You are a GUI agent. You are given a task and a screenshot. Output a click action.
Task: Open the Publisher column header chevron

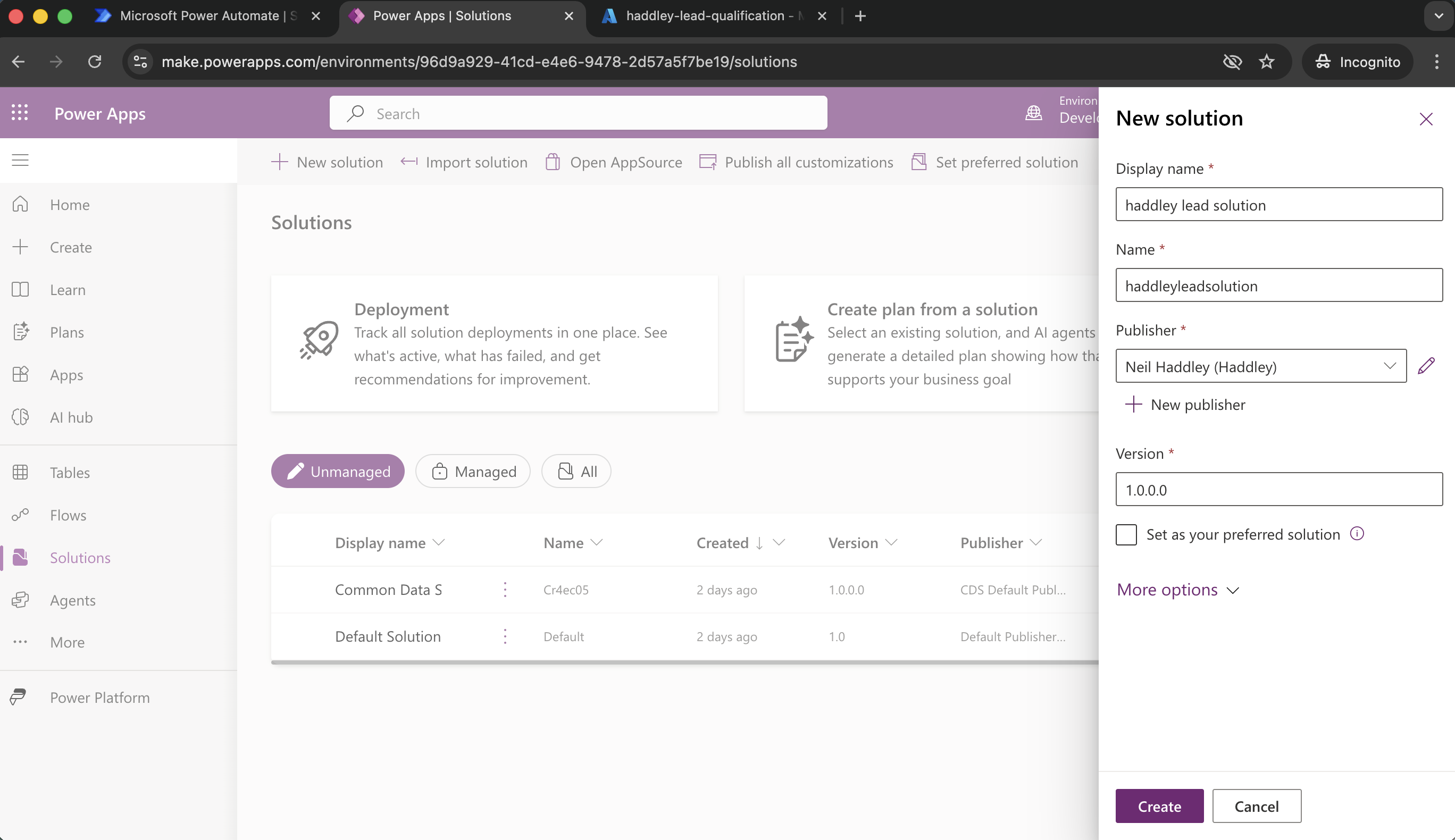click(1036, 542)
